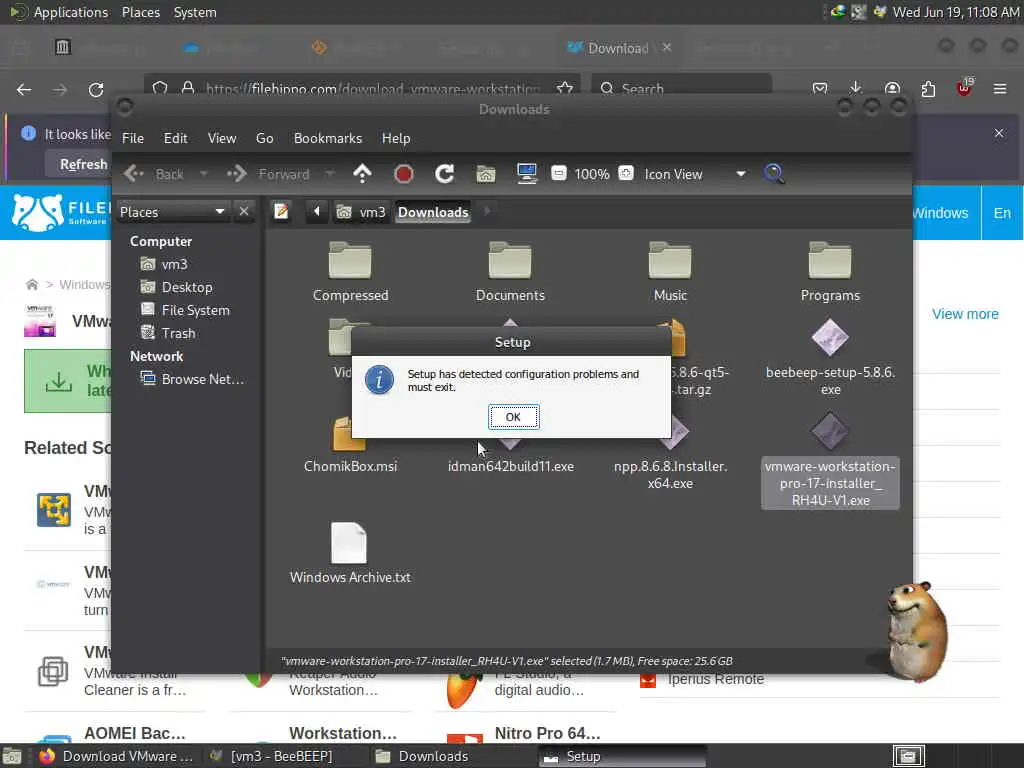
Task: Click OK in the Setup dialog
Action: [513, 417]
